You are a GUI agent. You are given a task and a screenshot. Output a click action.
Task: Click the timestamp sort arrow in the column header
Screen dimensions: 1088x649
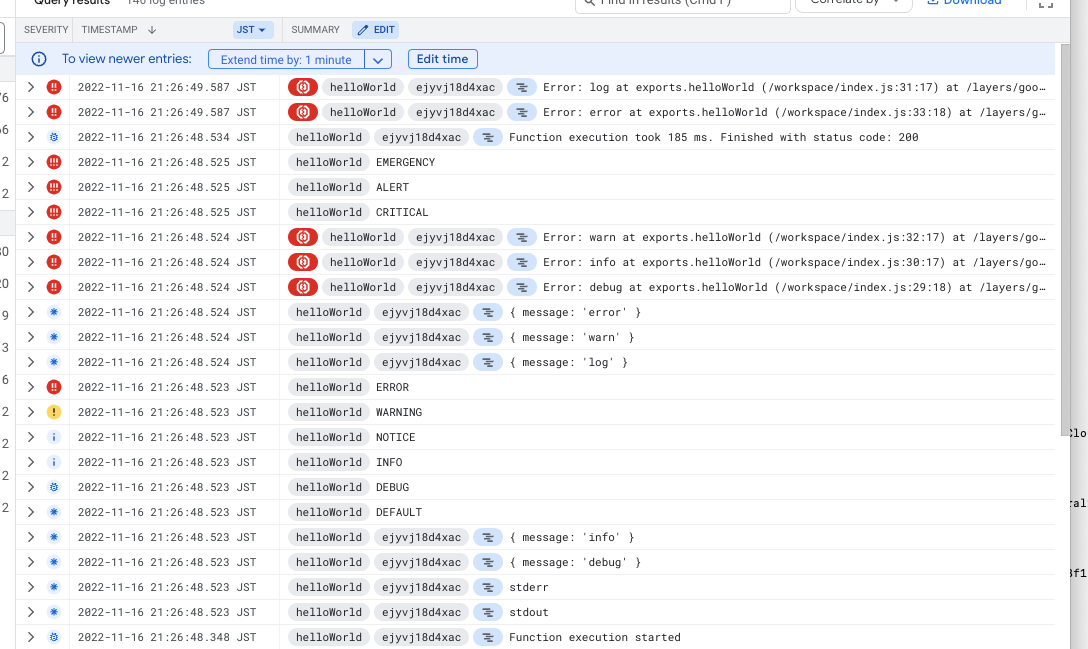pyautogui.click(x=152, y=30)
